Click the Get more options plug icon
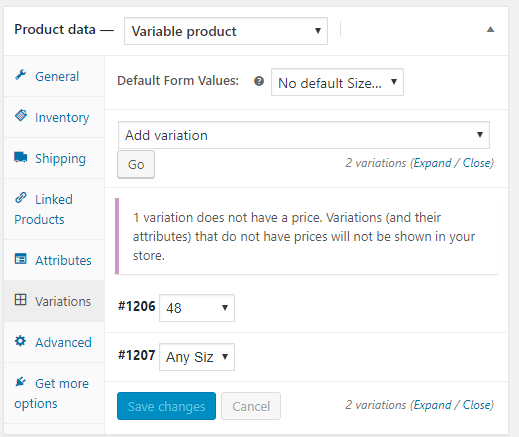519x437 pixels. [x=21, y=382]
